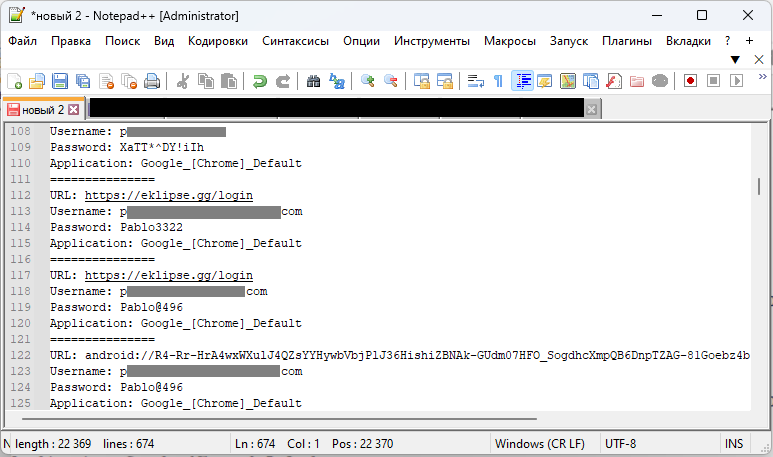Create a new document with New icon

pyautogui.click(x=14, y=81)
